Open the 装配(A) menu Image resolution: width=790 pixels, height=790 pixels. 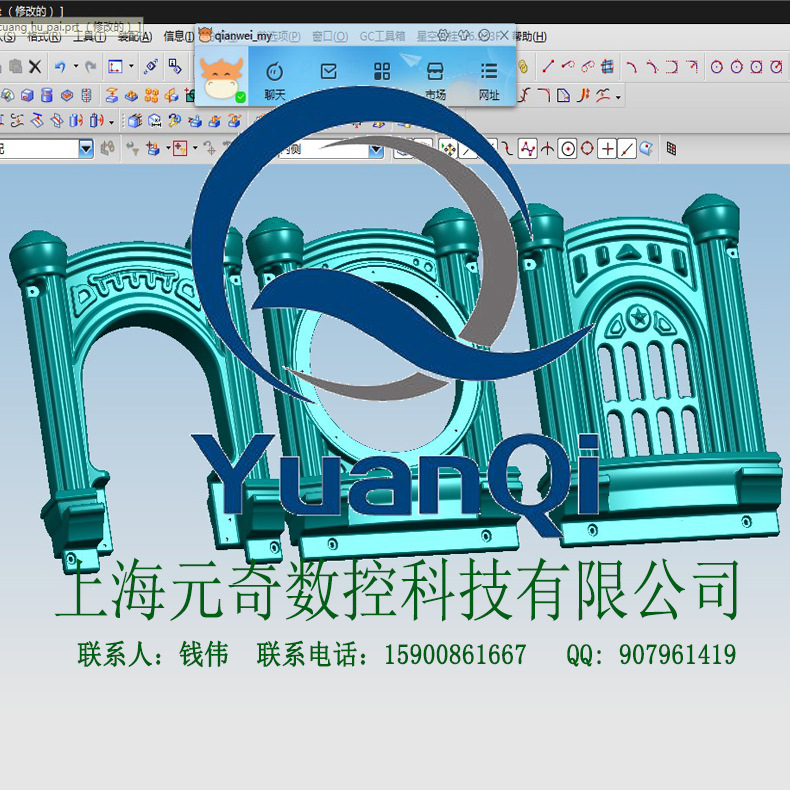click(x=135, y=37)
